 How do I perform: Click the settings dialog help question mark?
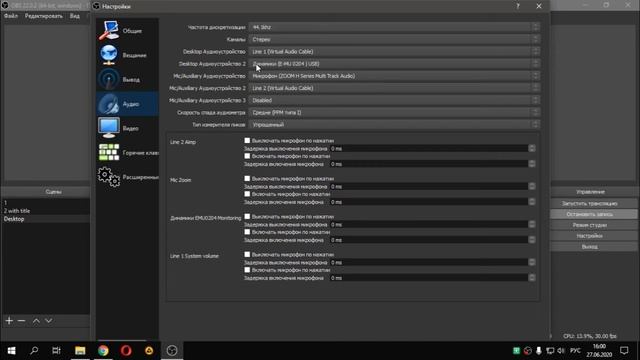tap(518, 6)
